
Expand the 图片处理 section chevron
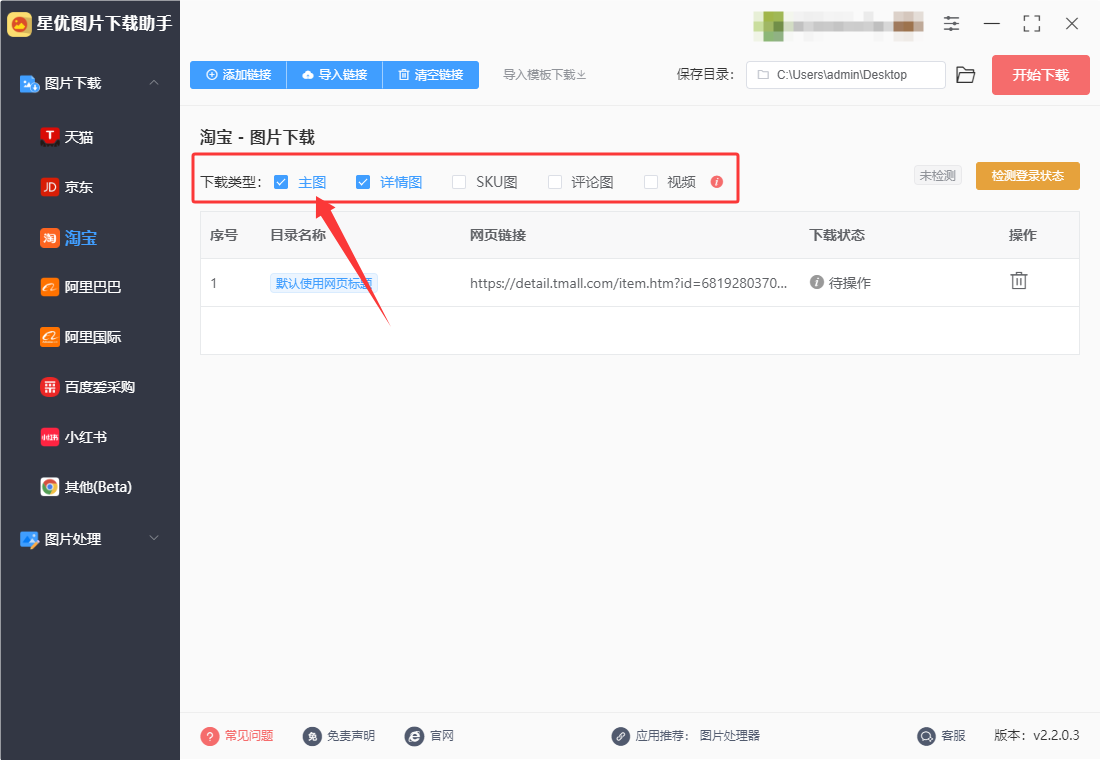click(154, 538)
